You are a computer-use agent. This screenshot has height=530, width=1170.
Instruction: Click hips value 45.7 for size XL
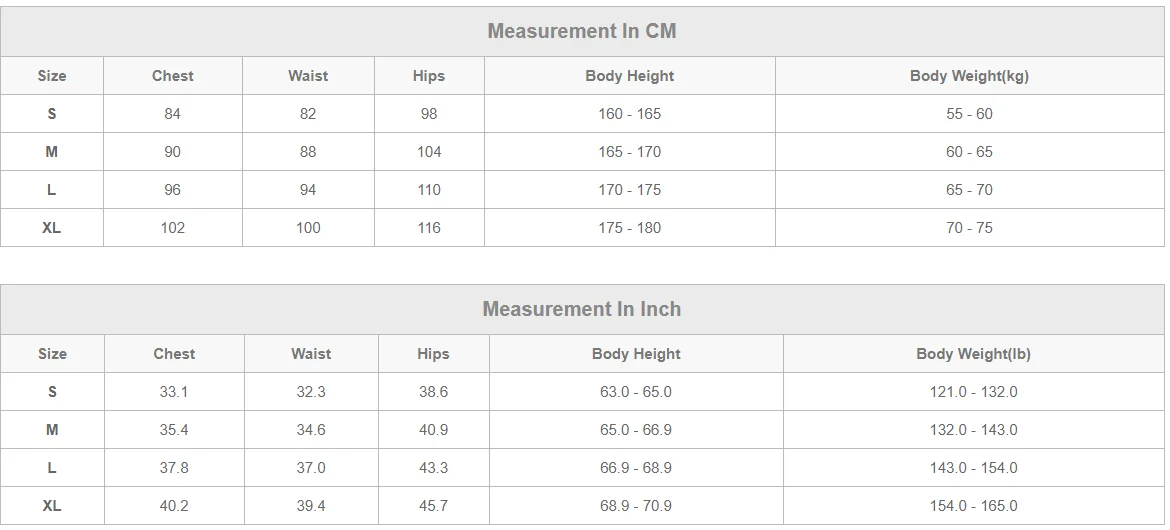click(433, 506)
